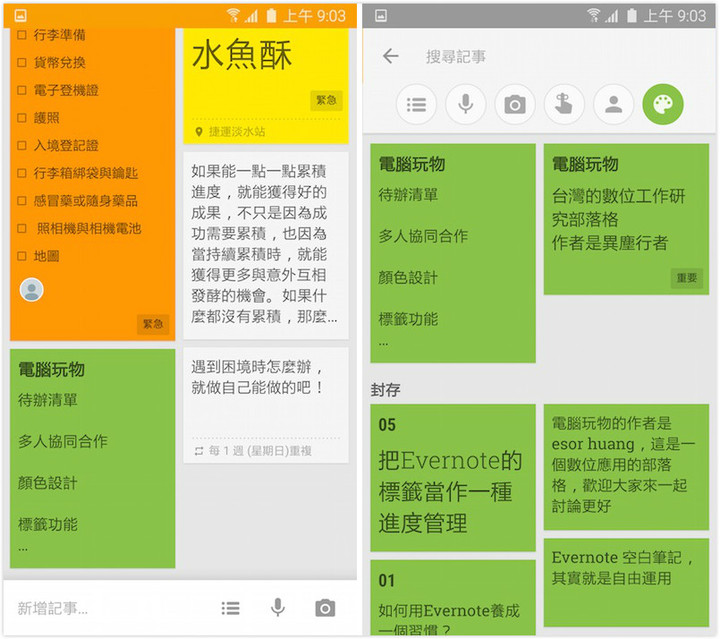Filter notes by image camera icon
The image size is (720, 639).
point(515,104)
